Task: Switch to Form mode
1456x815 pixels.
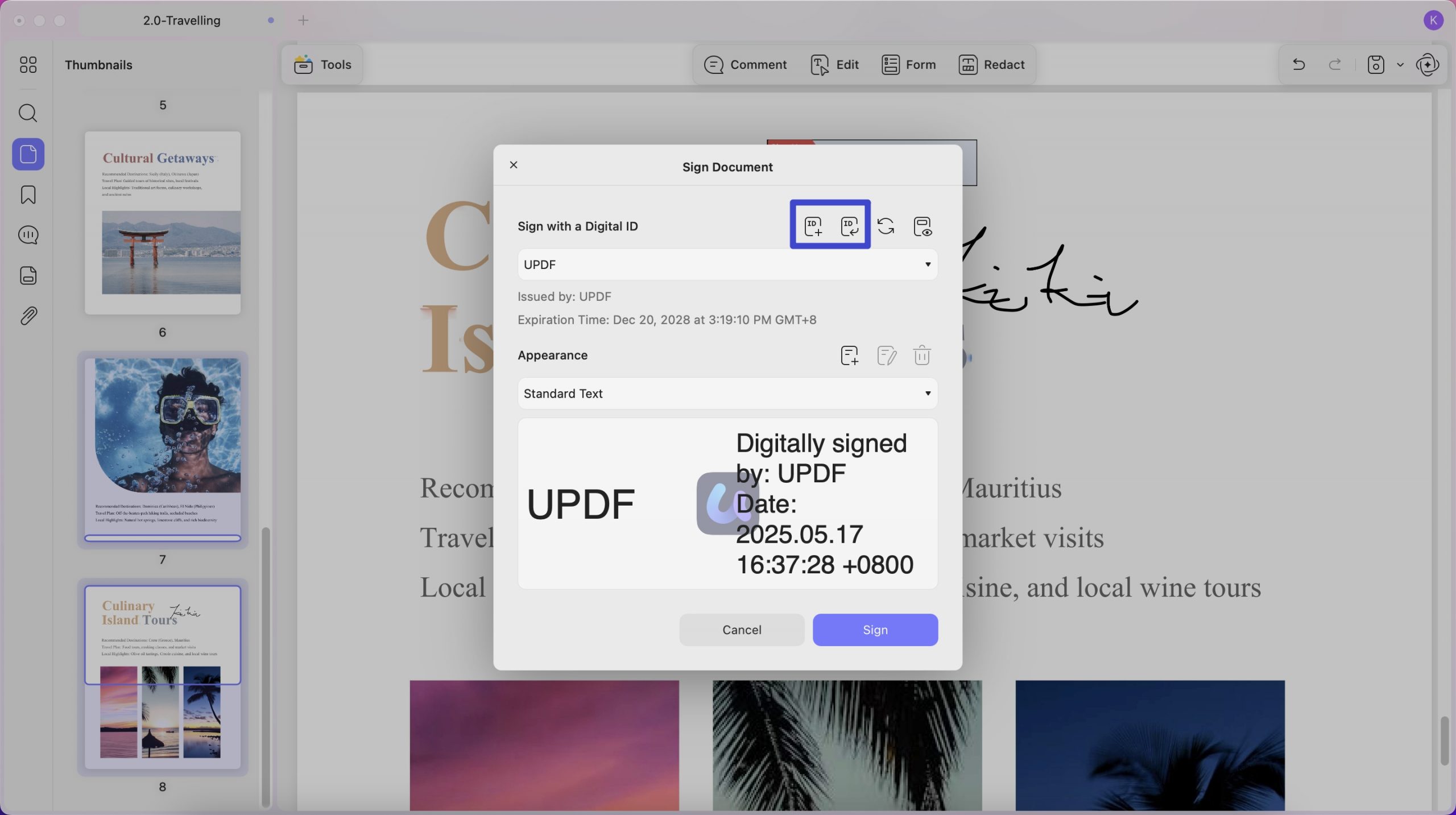Action: (908, 65)
